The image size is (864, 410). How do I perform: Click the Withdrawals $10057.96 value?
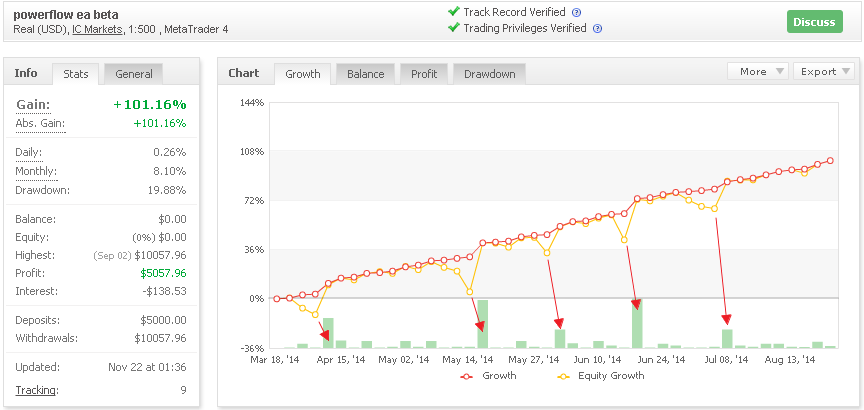click(160, 338)
